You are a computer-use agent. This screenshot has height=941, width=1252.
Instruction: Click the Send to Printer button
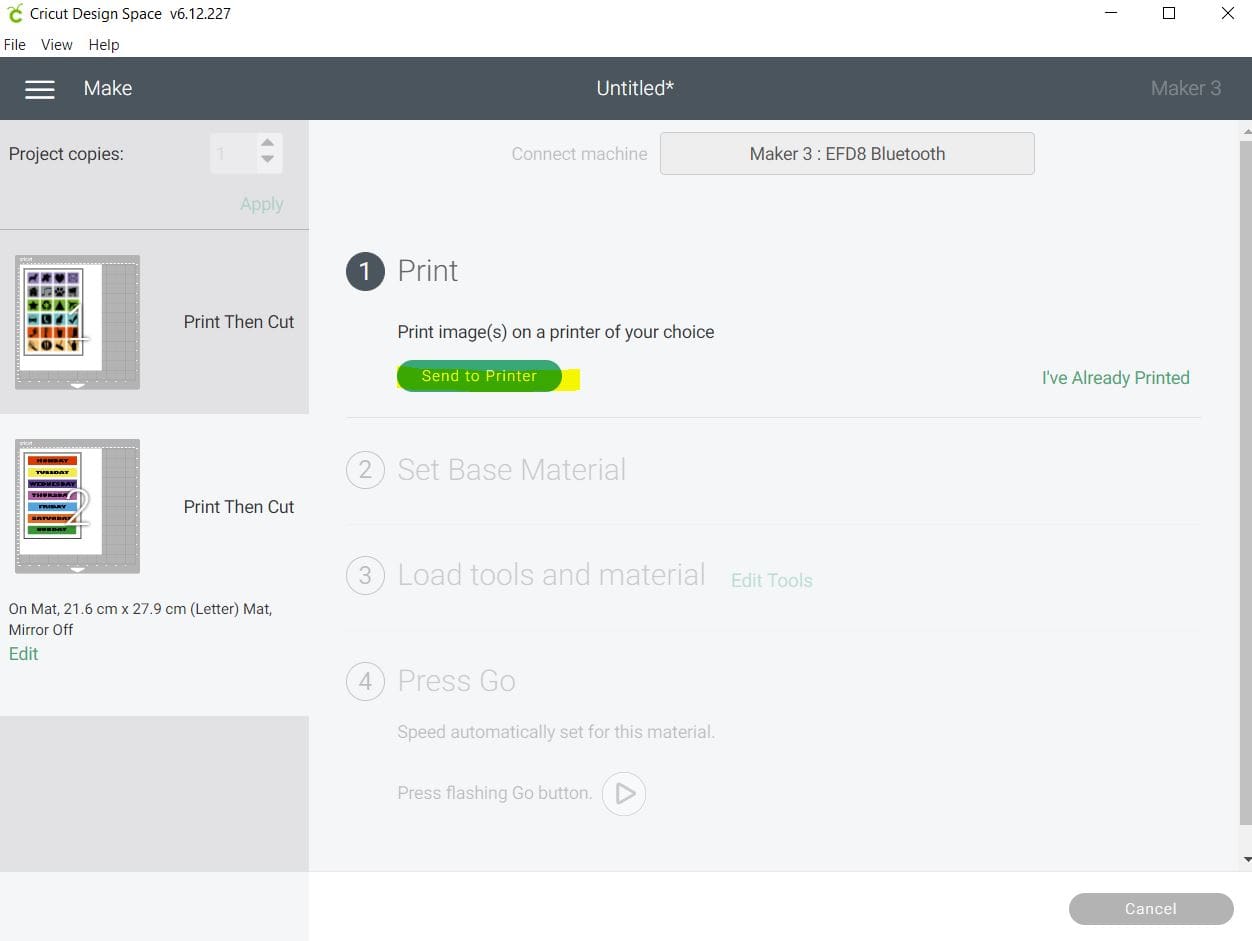point(479,376)
